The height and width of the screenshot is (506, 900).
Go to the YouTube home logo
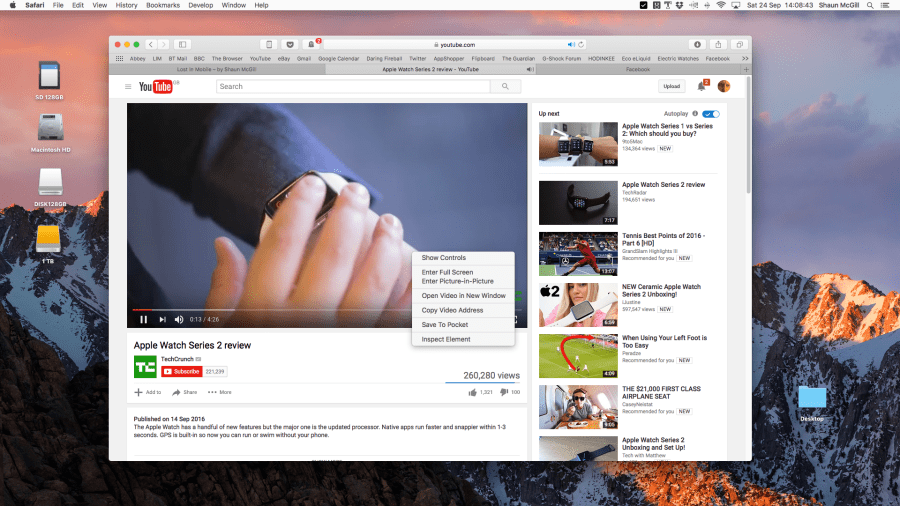(x=156, y=87)
